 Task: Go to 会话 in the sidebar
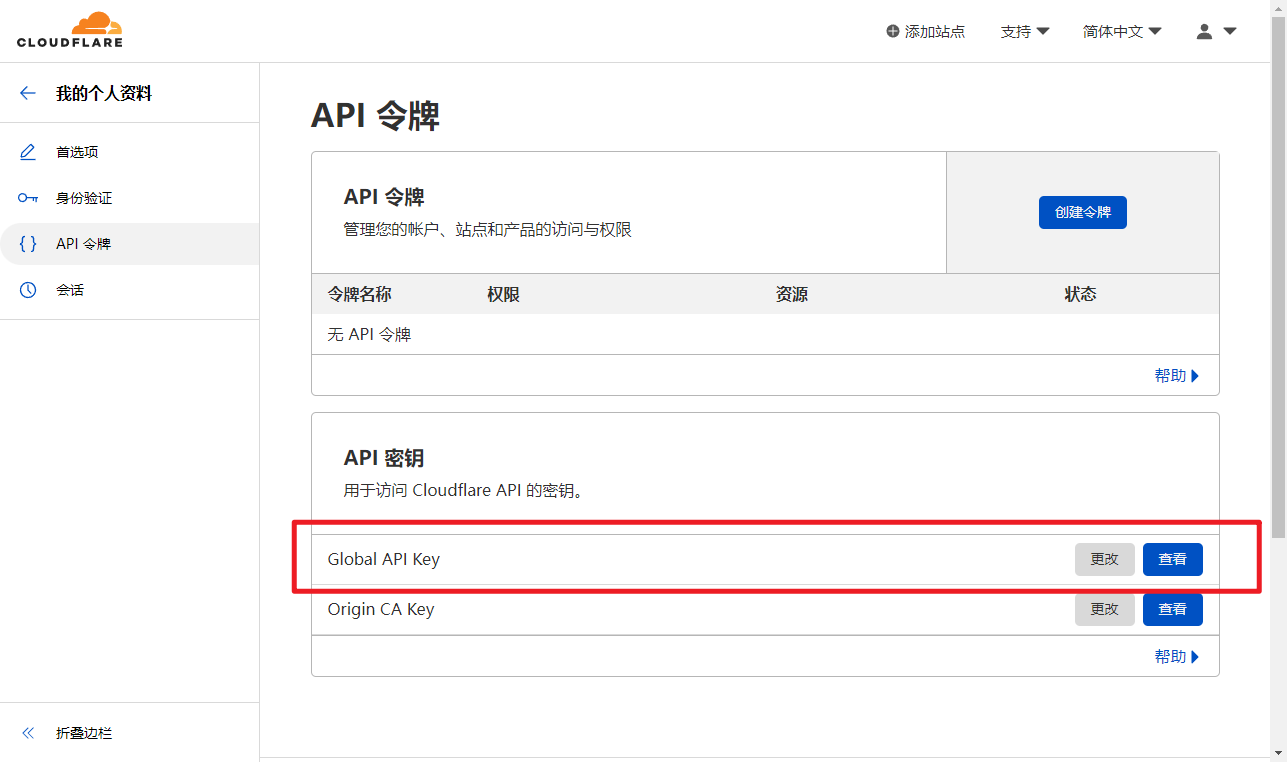coord(70,290)
